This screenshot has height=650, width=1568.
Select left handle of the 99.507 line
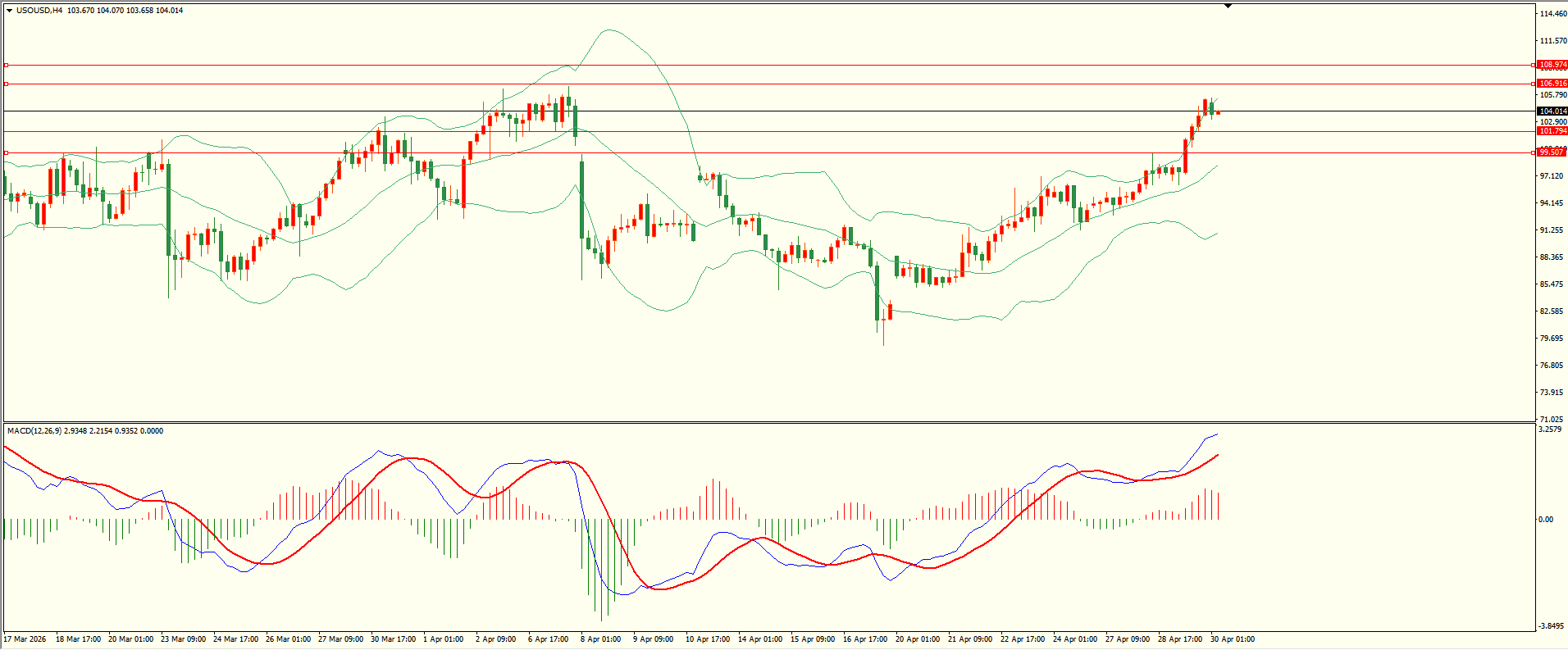tap(7, 152)
